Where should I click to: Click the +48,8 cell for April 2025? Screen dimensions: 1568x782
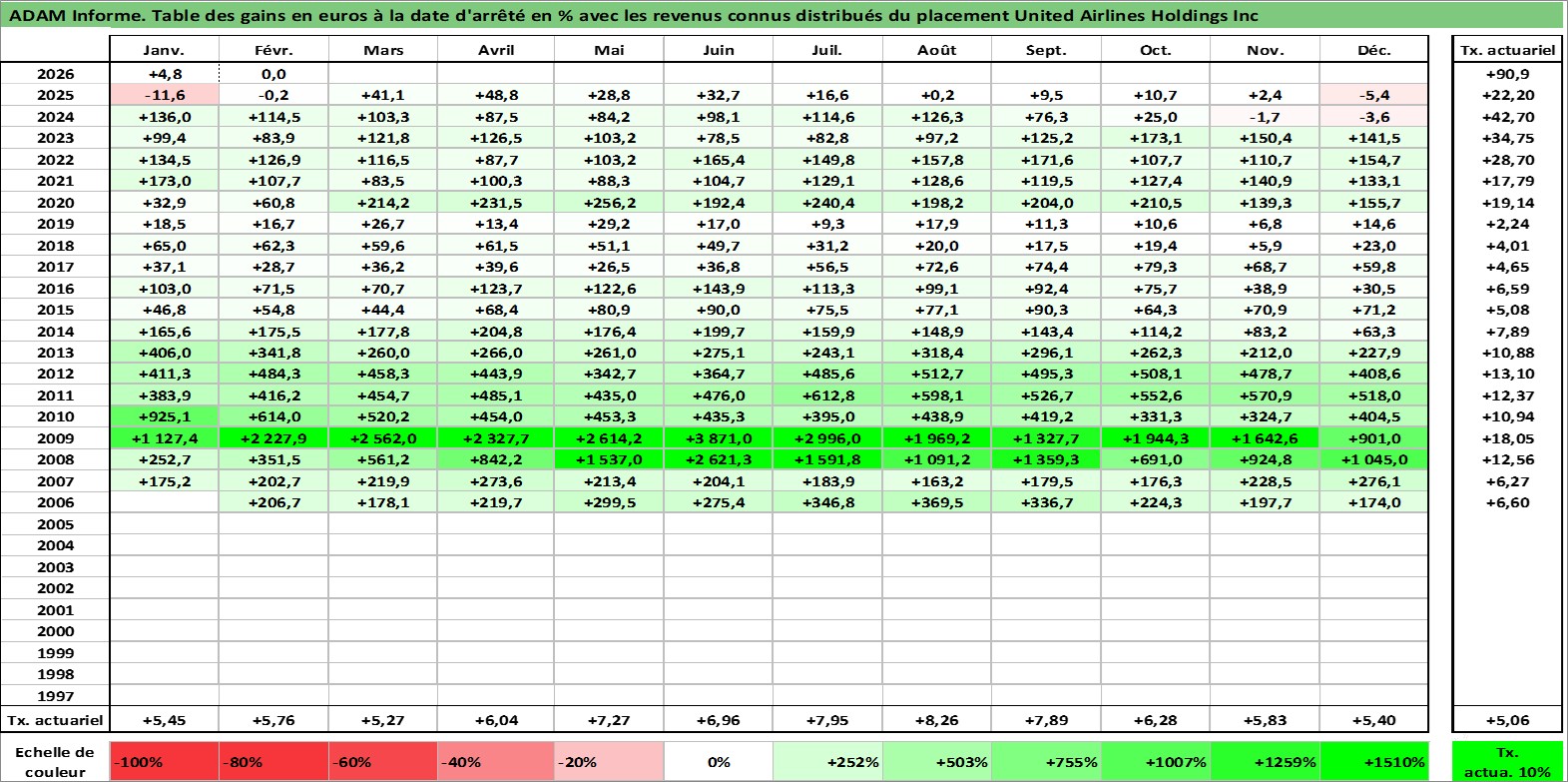[496, 95]
